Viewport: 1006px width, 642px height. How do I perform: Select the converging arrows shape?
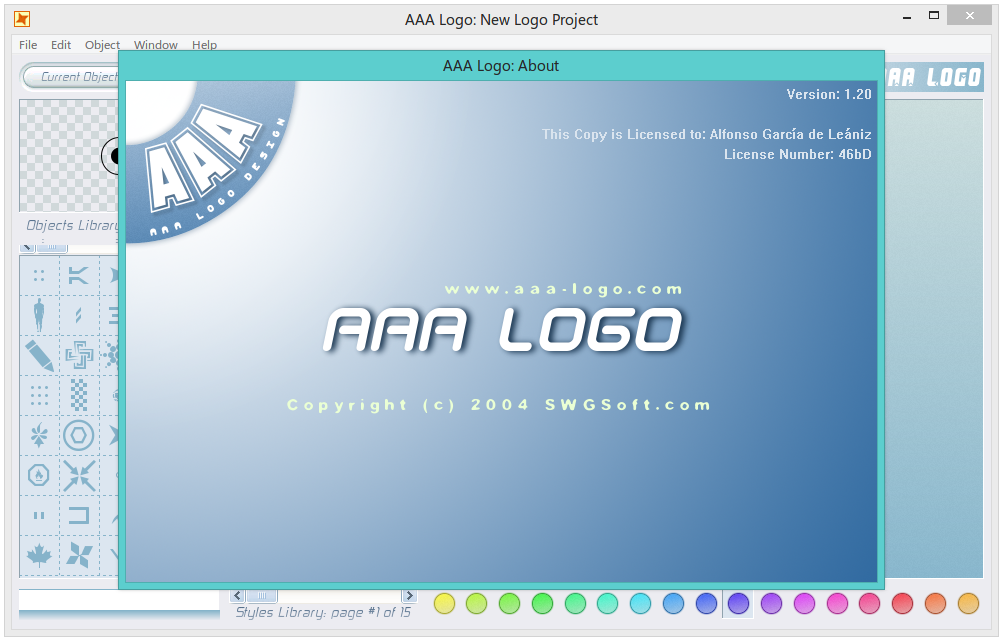(x=78, y=475)
